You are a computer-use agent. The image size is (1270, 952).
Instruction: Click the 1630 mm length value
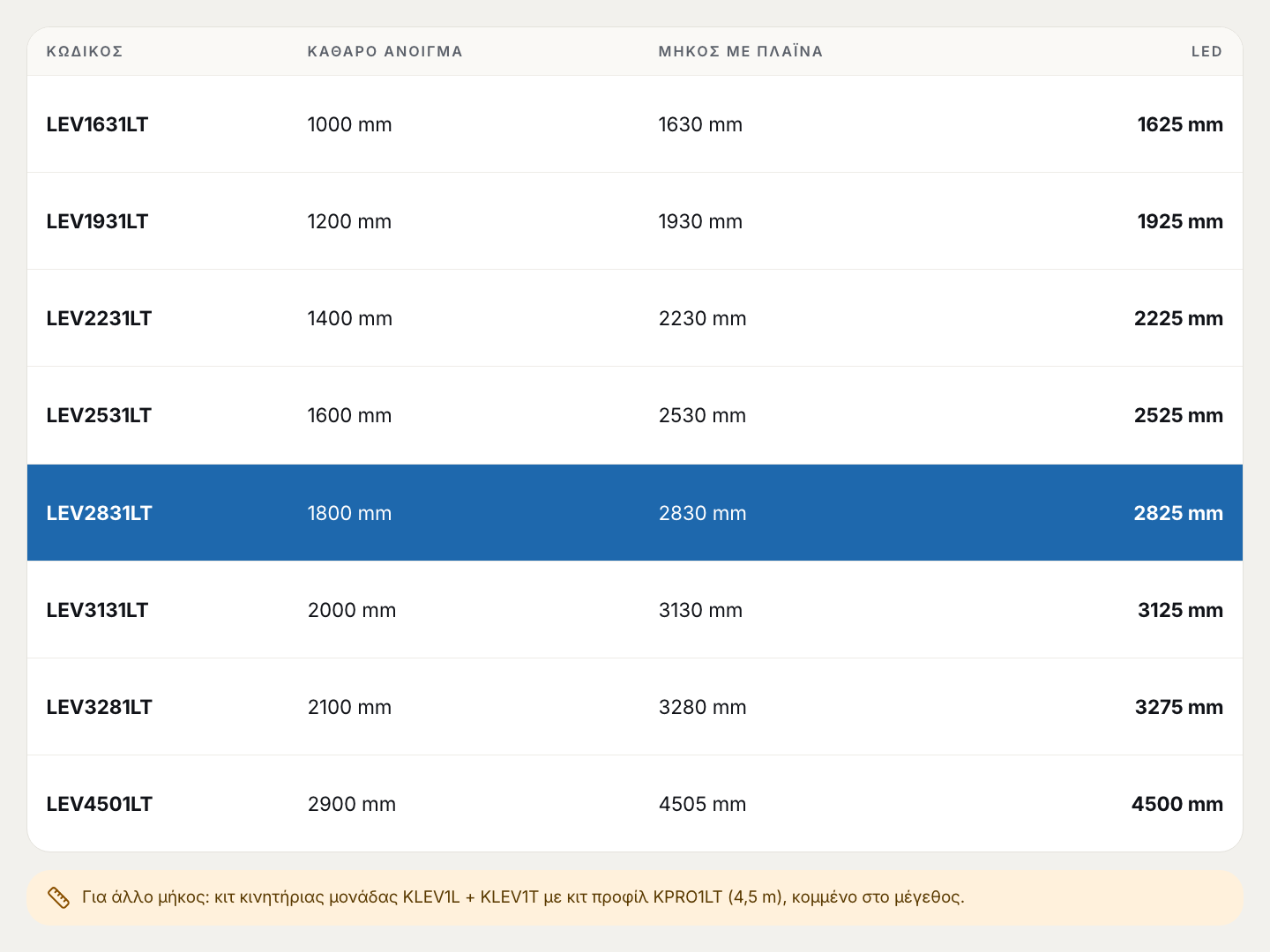(x=700, y=124)
